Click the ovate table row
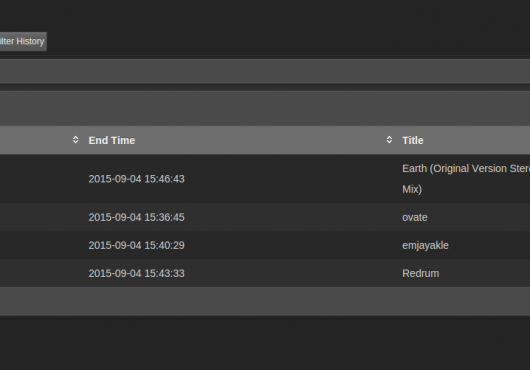This screenshot has height=370, width=530. point(265,217)
